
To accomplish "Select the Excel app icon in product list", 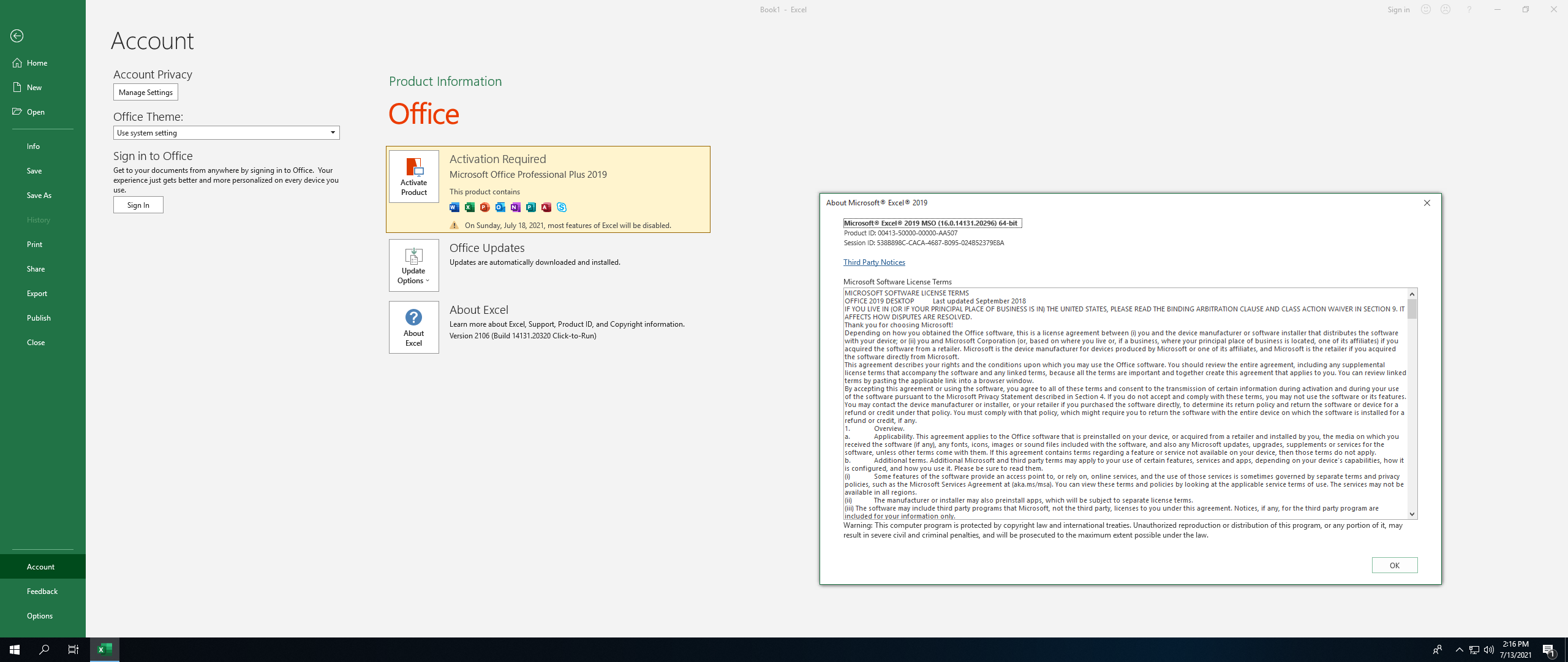I will (x=470, y=207).
